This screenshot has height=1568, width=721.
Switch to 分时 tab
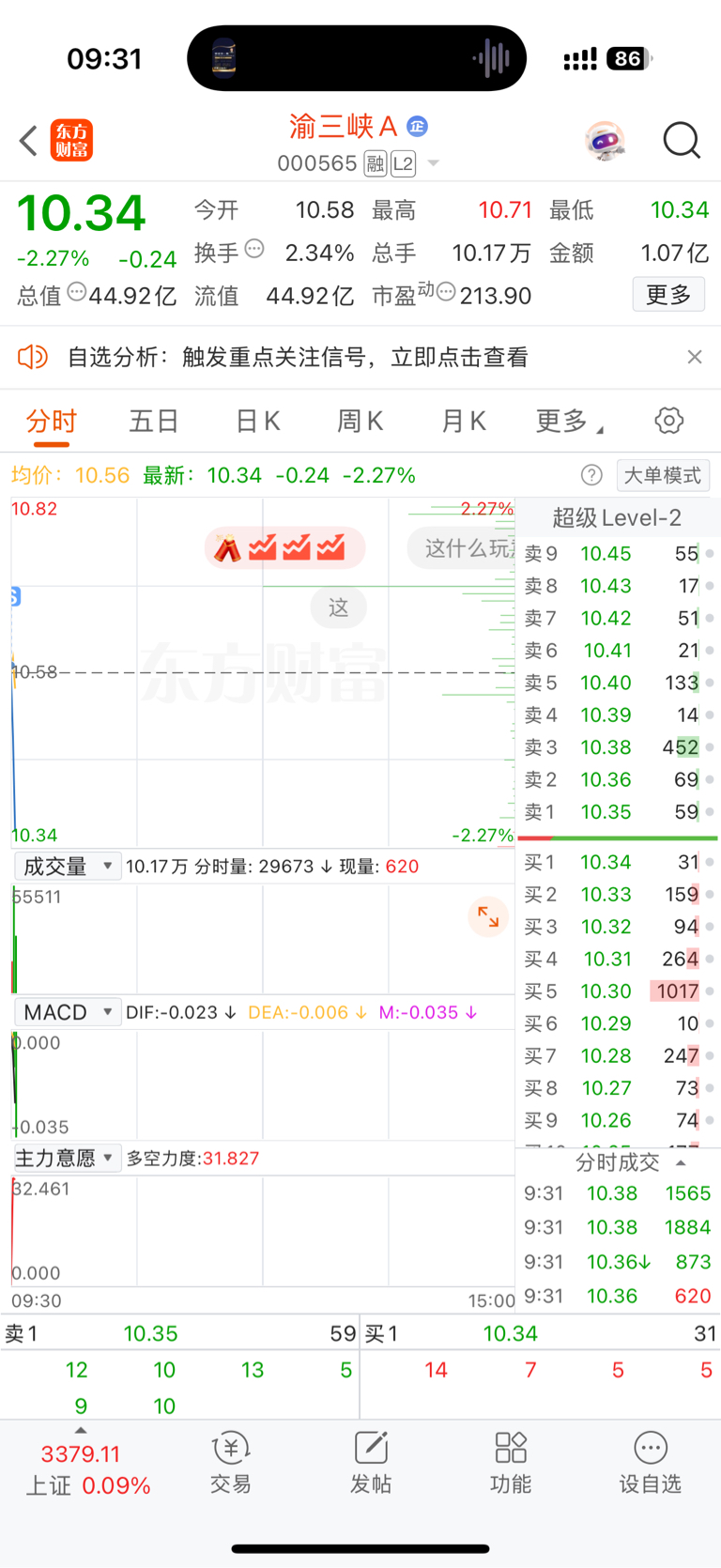pyautogui.click(x=52, y=422)
